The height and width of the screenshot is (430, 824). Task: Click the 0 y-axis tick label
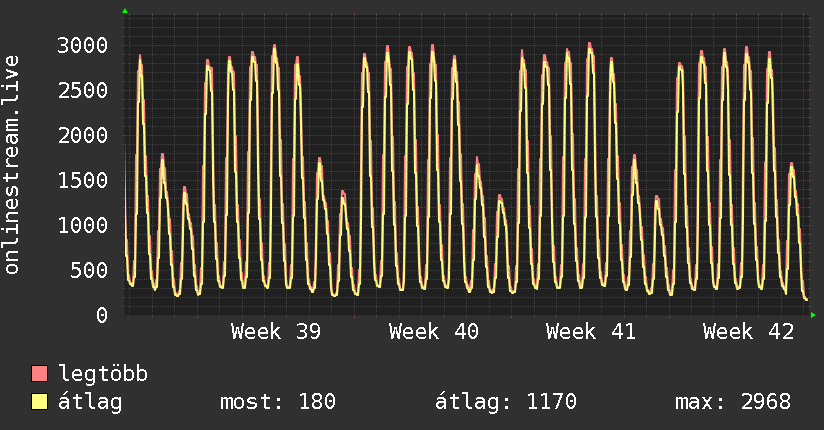click(x=102, y=315)
